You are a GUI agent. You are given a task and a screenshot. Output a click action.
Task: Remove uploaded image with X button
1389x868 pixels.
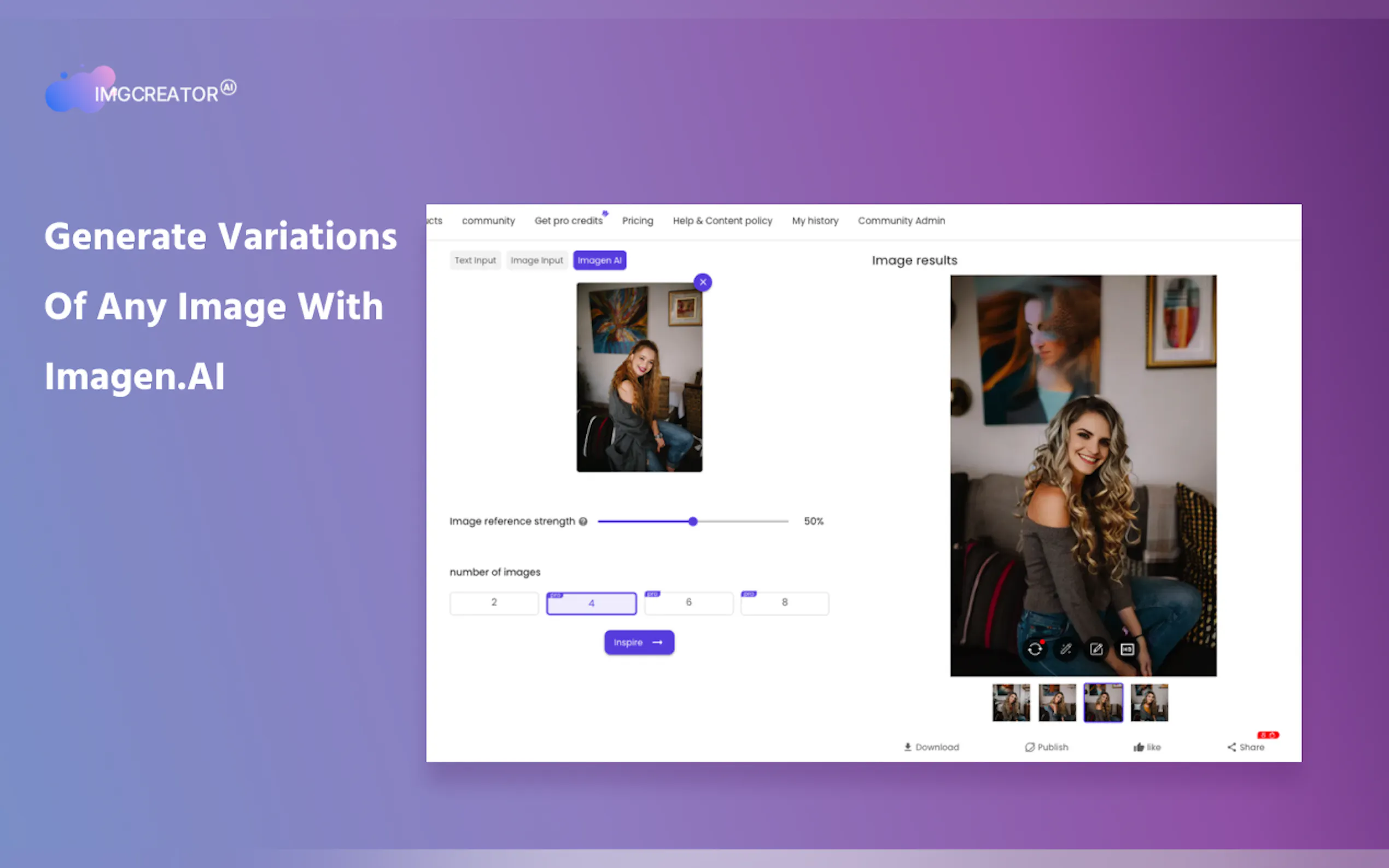[703, 282]
